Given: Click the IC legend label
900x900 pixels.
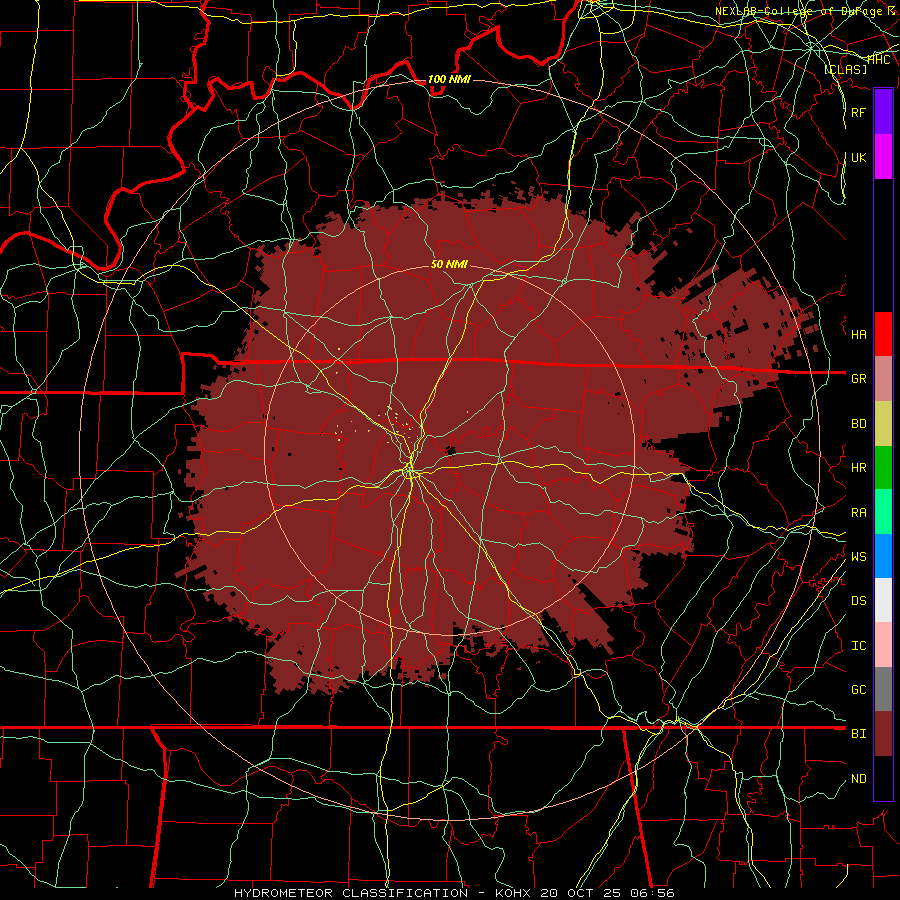Looking at the screenshot, I should (x=858, y=646).
